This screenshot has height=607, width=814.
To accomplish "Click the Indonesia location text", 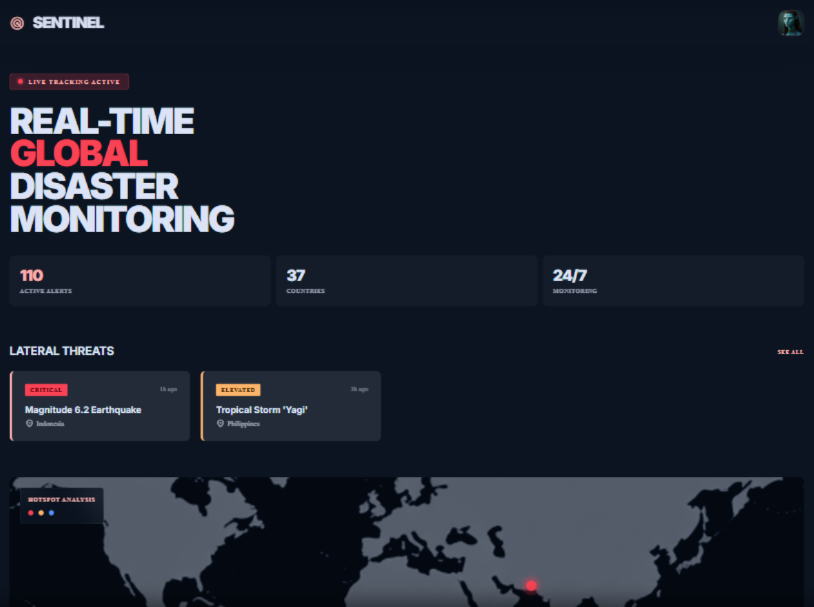I will tap(50, 424).
